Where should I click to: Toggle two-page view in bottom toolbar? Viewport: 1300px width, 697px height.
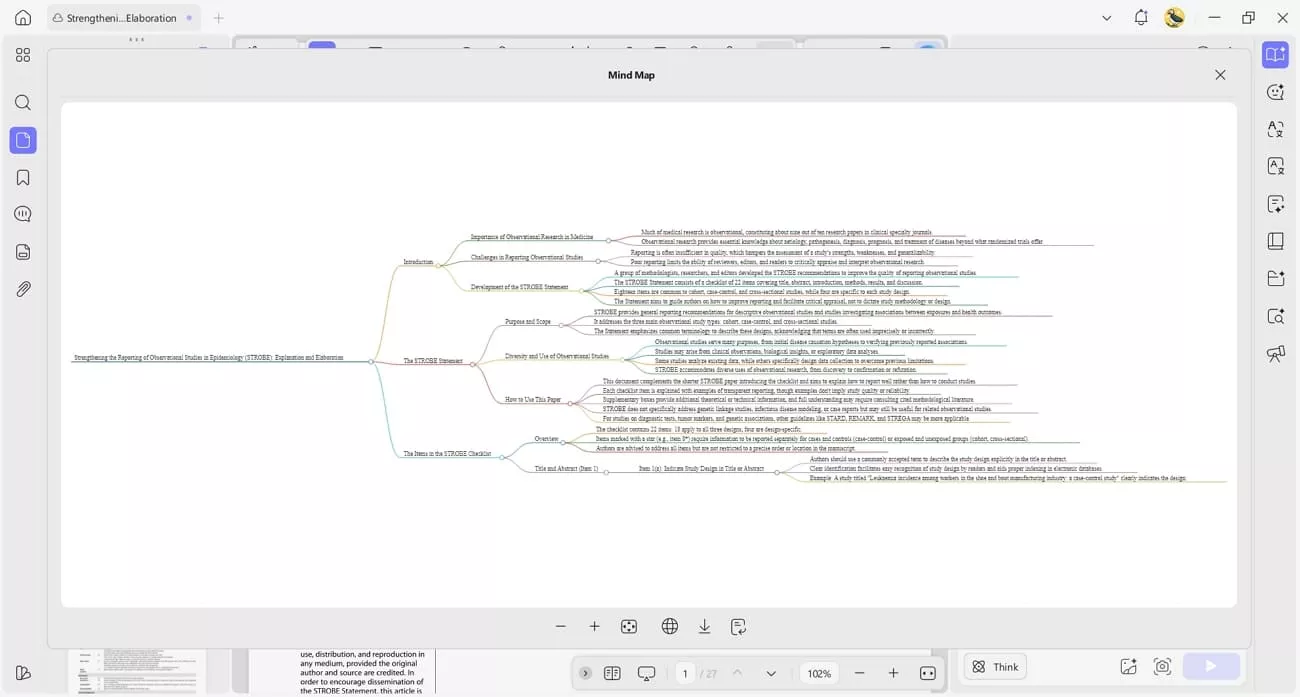612,673
